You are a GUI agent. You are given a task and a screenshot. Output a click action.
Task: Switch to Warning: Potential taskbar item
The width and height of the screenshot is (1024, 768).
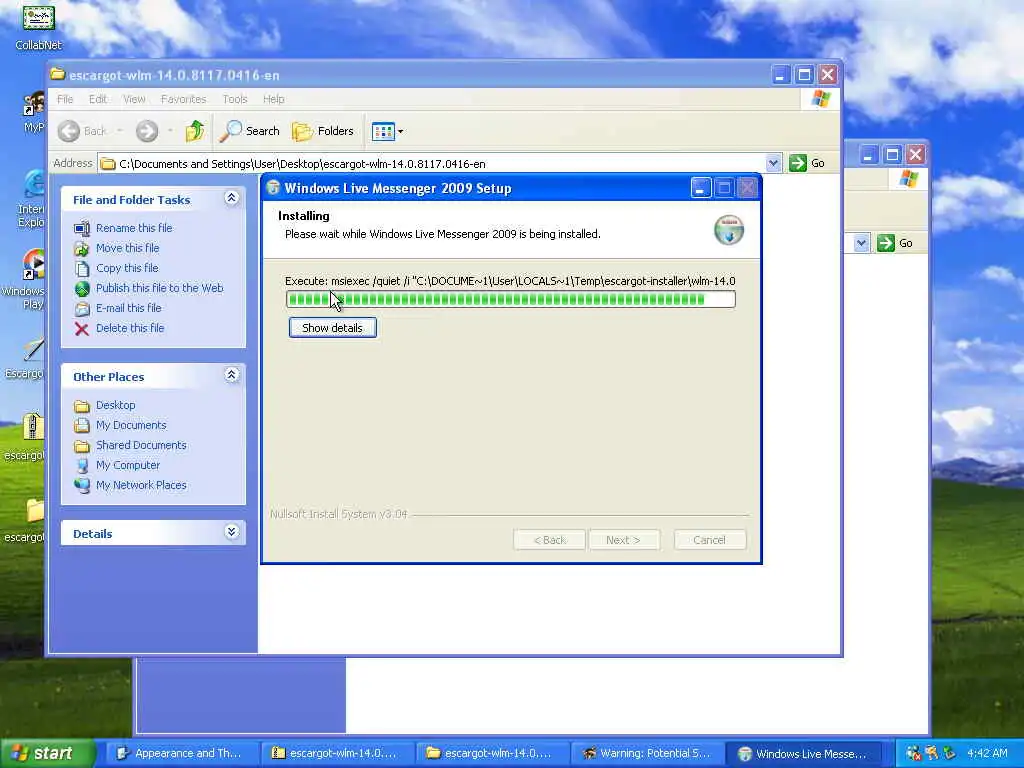coord(646,753)
